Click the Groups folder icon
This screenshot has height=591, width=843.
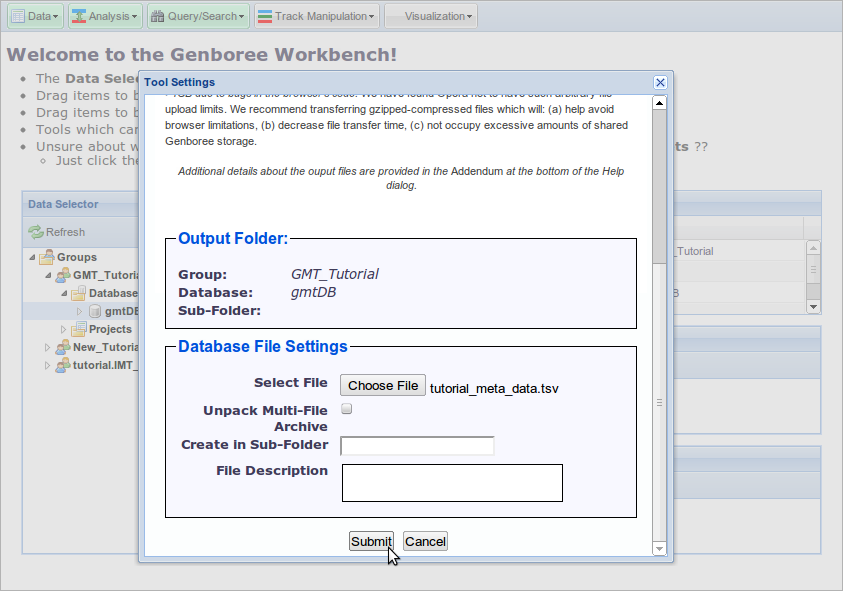coord(47,257)
